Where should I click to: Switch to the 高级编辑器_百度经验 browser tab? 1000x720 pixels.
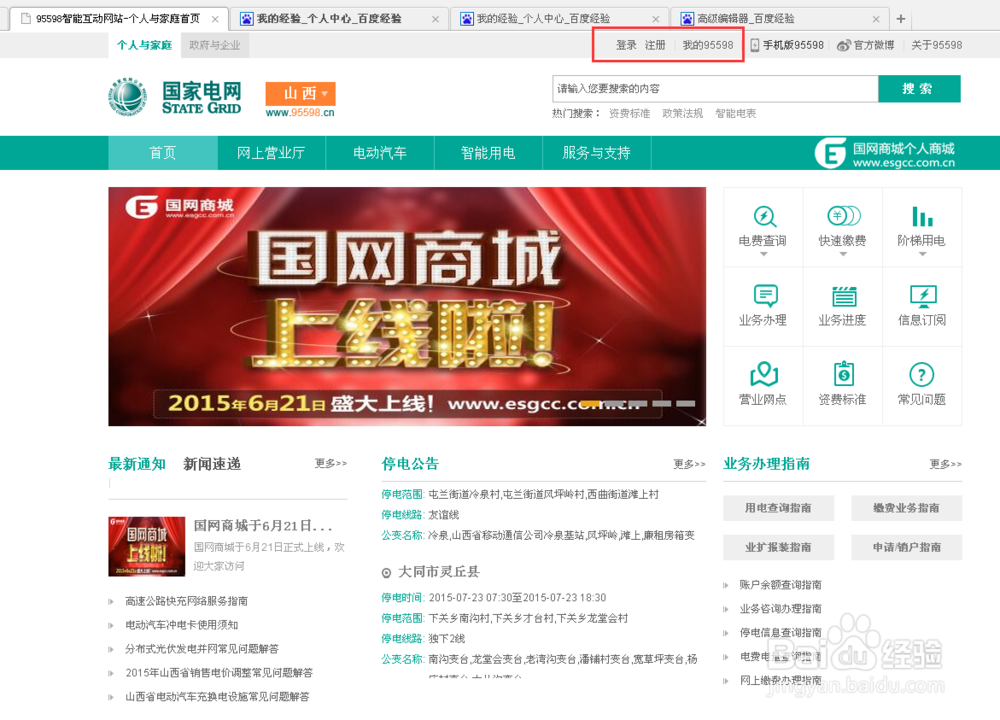click(x=778, y=18)
